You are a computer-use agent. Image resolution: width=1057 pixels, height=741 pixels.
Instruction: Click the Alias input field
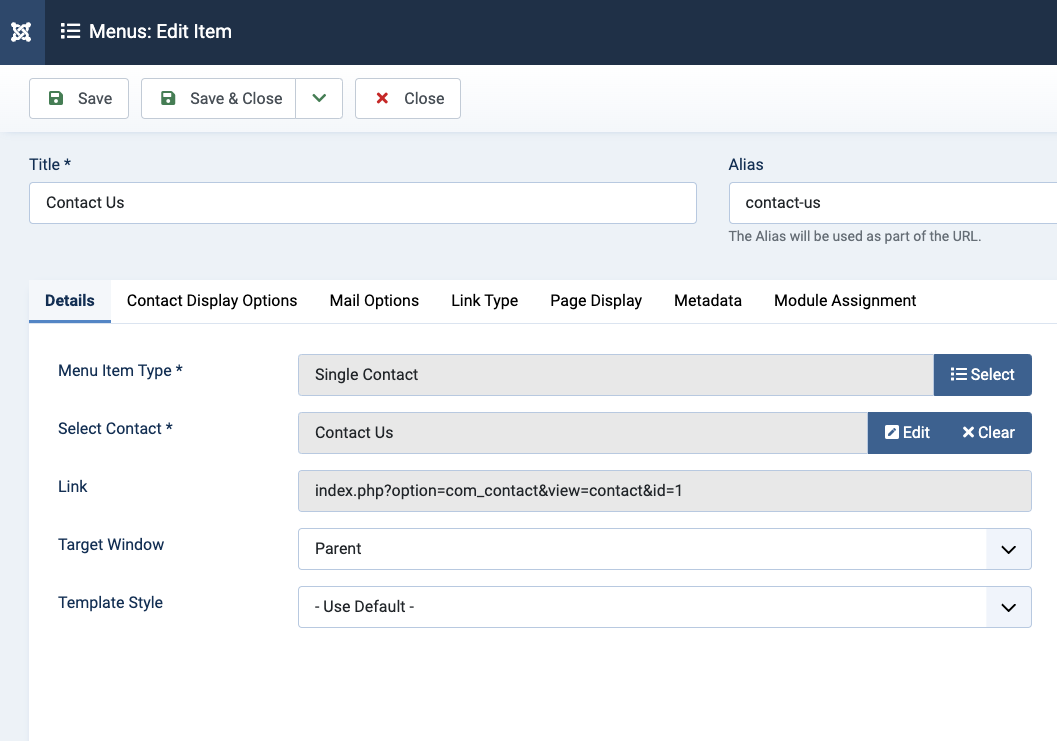(x=892, y=202)
